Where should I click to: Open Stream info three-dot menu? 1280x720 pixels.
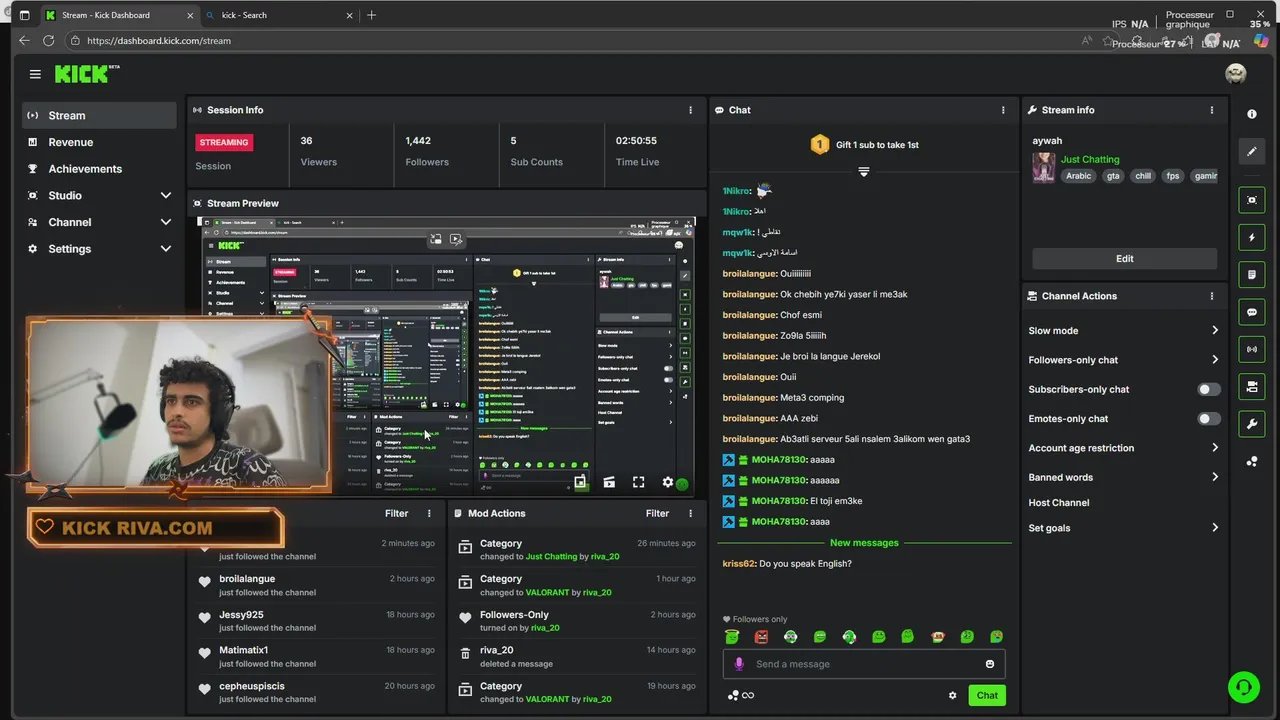1211,110
